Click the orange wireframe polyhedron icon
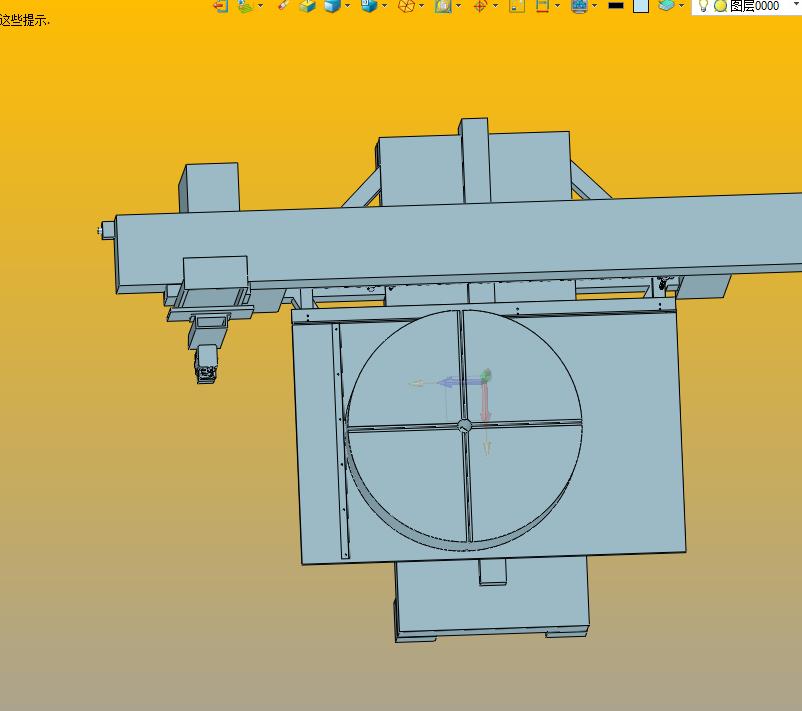Screen dimensions: 802x711 [x=406, y=6]
